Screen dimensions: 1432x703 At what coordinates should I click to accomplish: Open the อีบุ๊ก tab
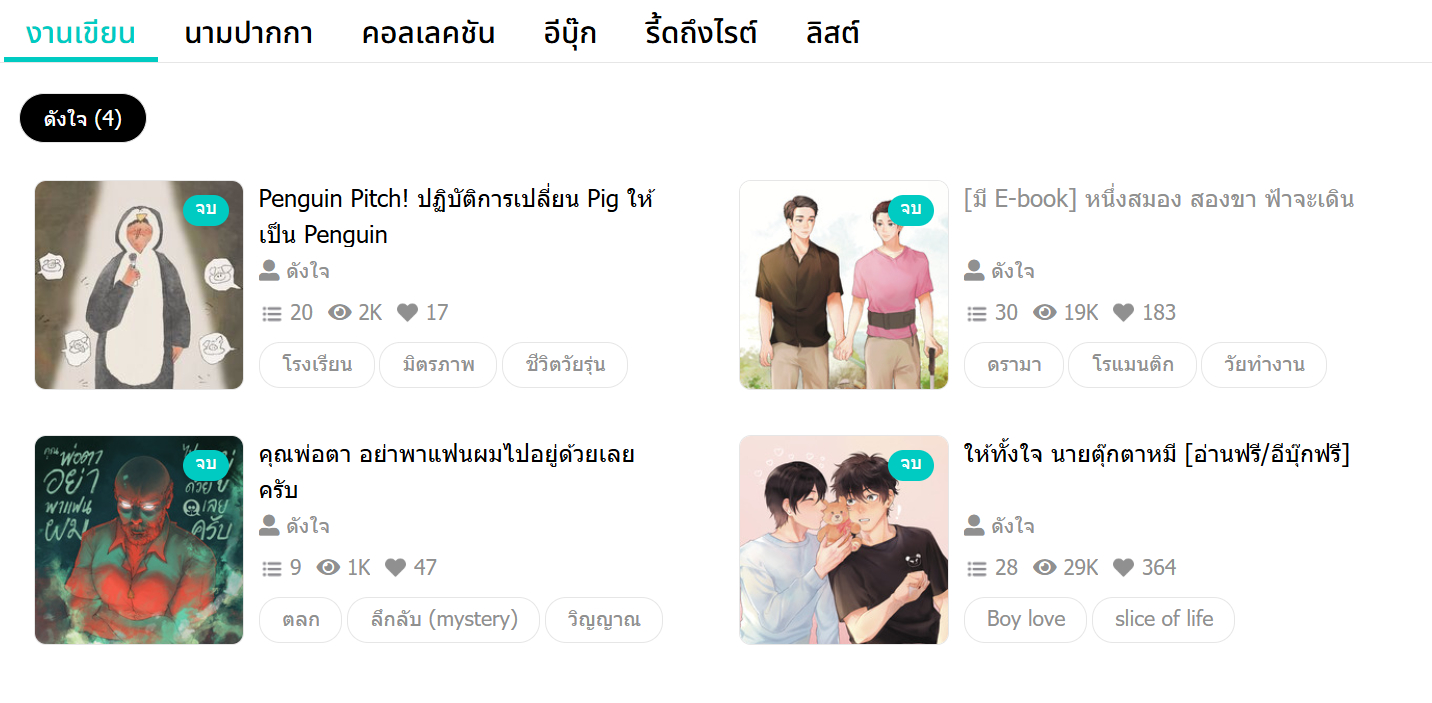(x=570, y=34)
